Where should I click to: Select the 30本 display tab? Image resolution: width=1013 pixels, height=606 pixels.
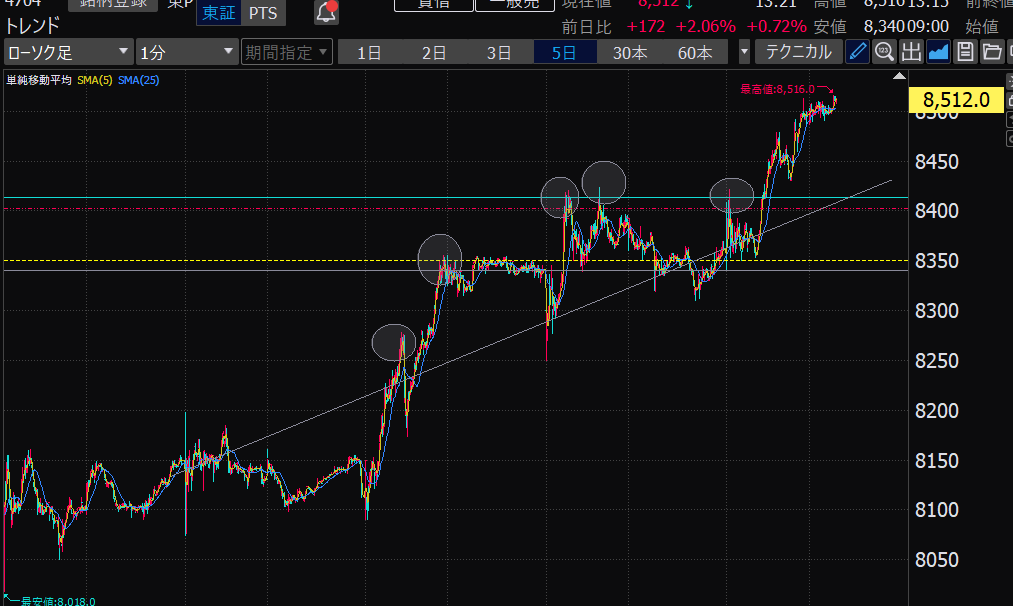(629, 52)
